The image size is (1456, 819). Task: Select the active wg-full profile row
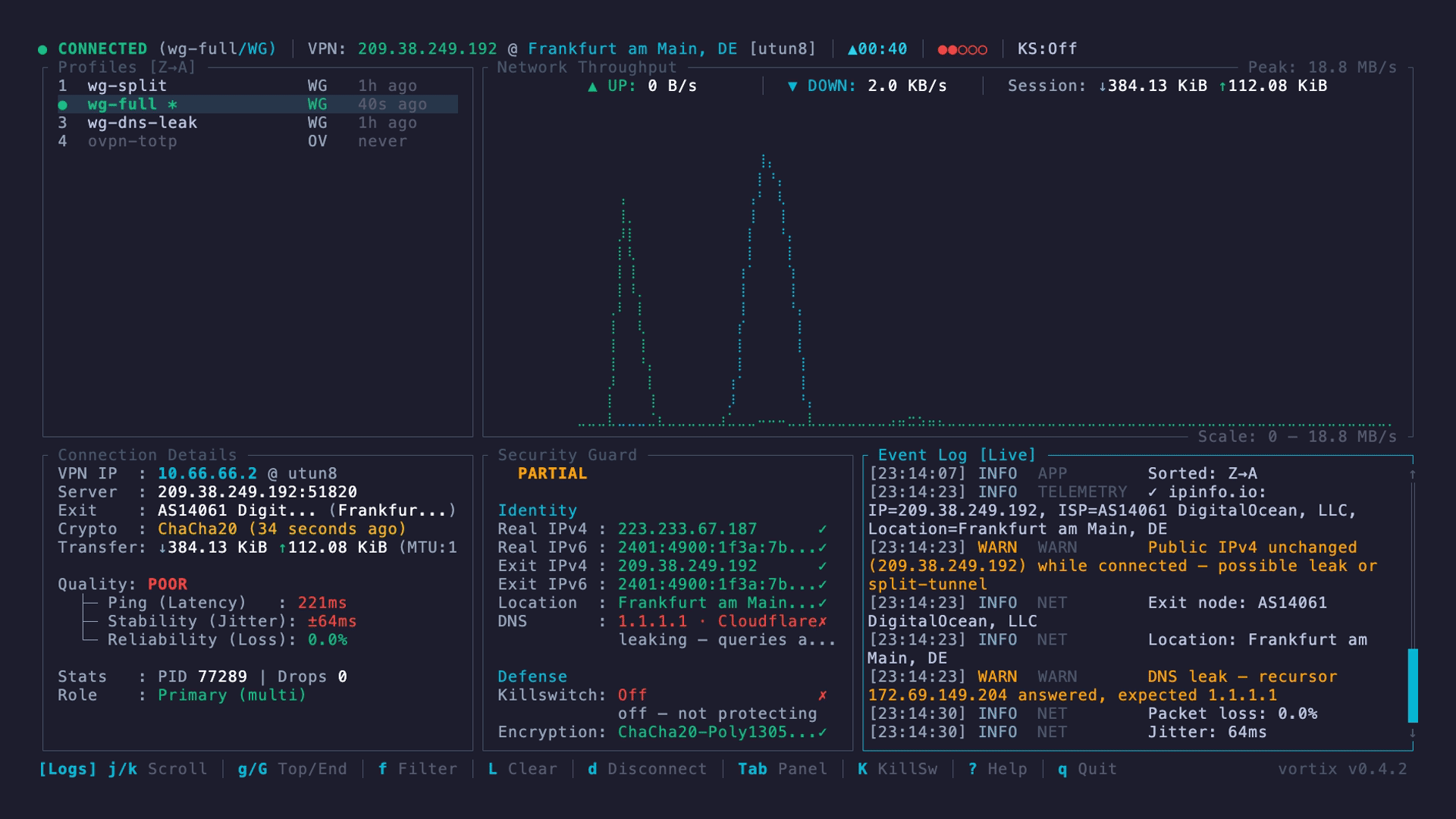point(258,105)
